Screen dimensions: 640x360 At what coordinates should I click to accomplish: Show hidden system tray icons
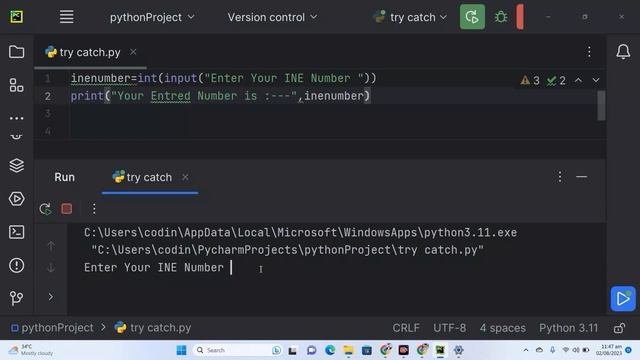526,350
